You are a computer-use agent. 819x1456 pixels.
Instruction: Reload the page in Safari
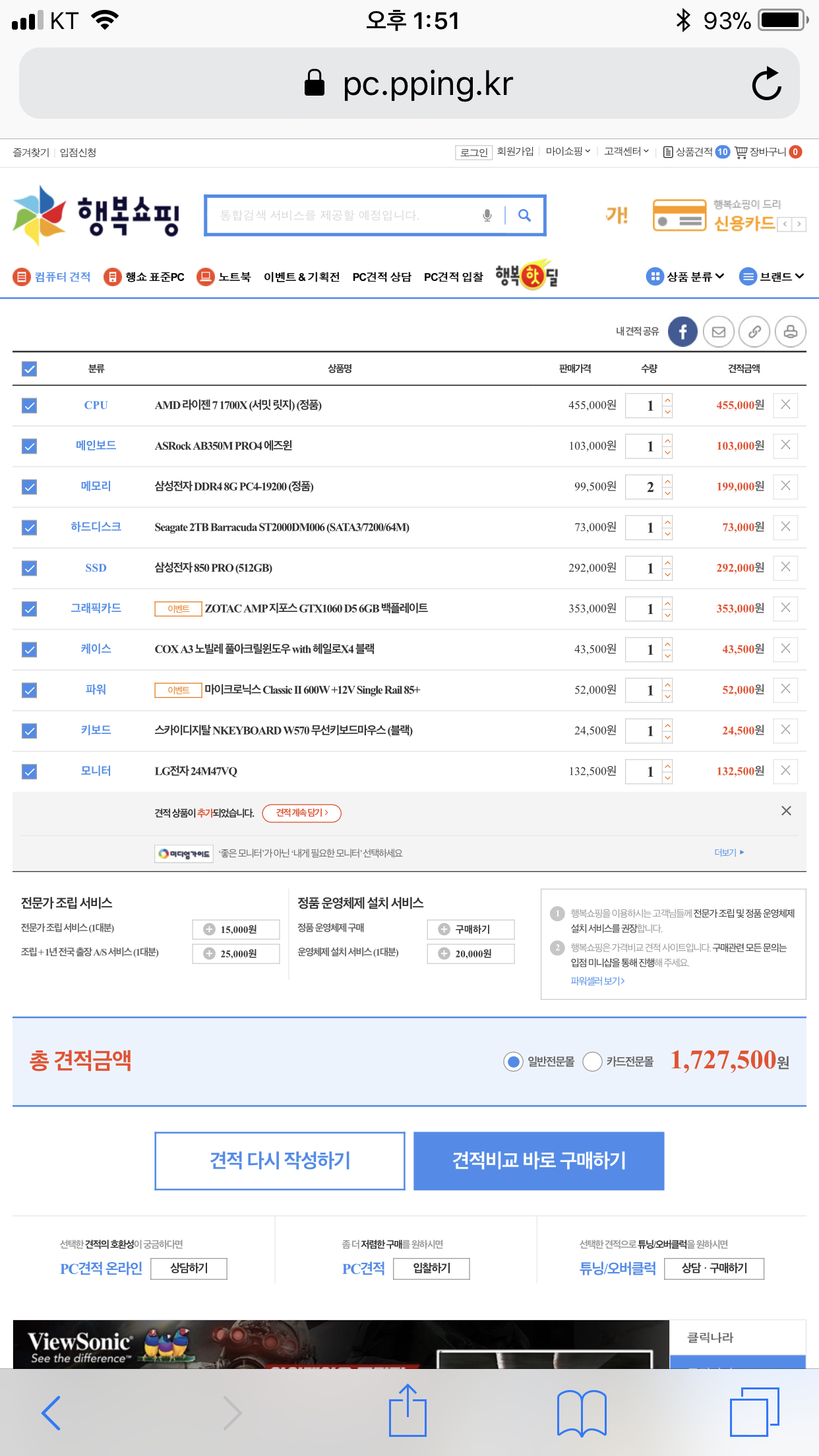click(766, 83)
